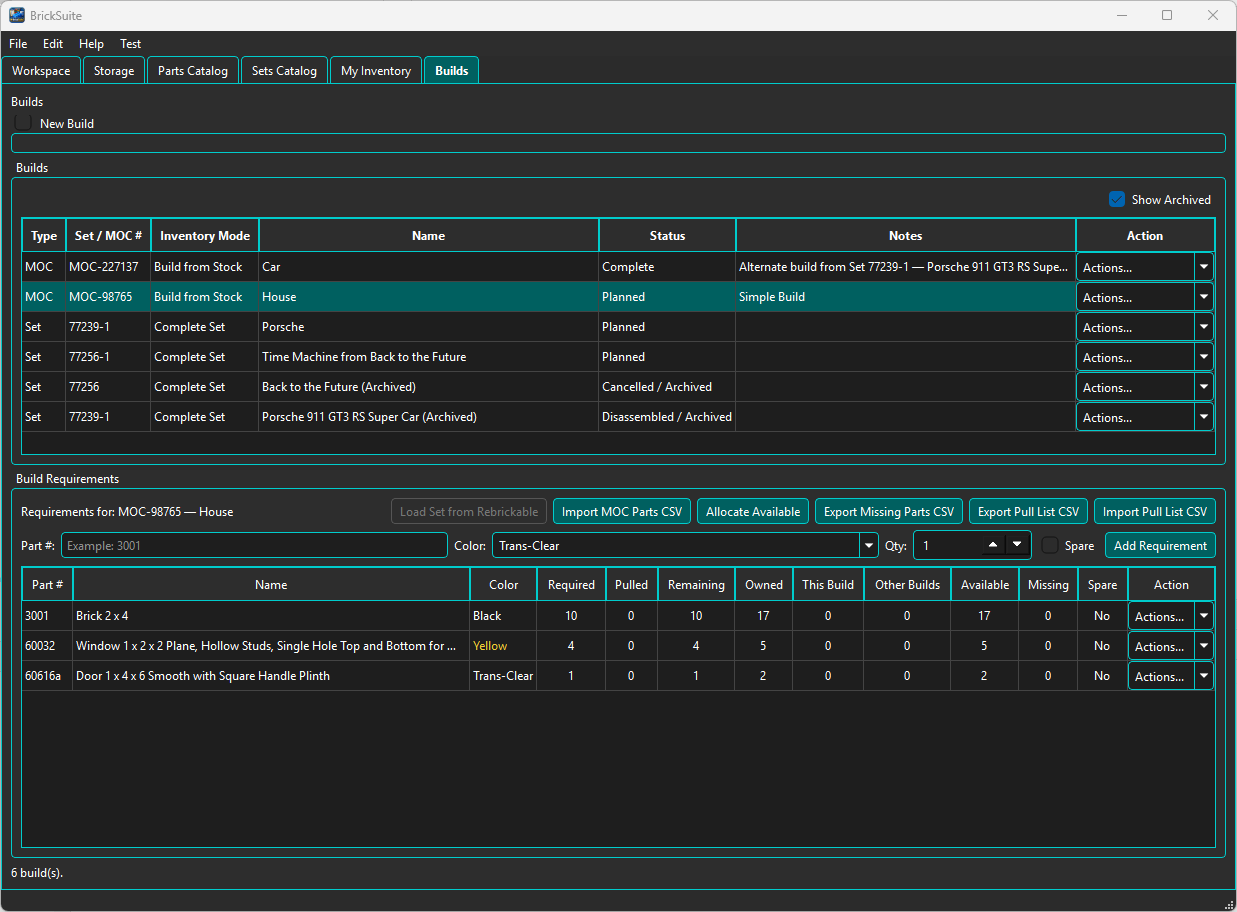
Task: Click the Qty value field
Action: 946,545
